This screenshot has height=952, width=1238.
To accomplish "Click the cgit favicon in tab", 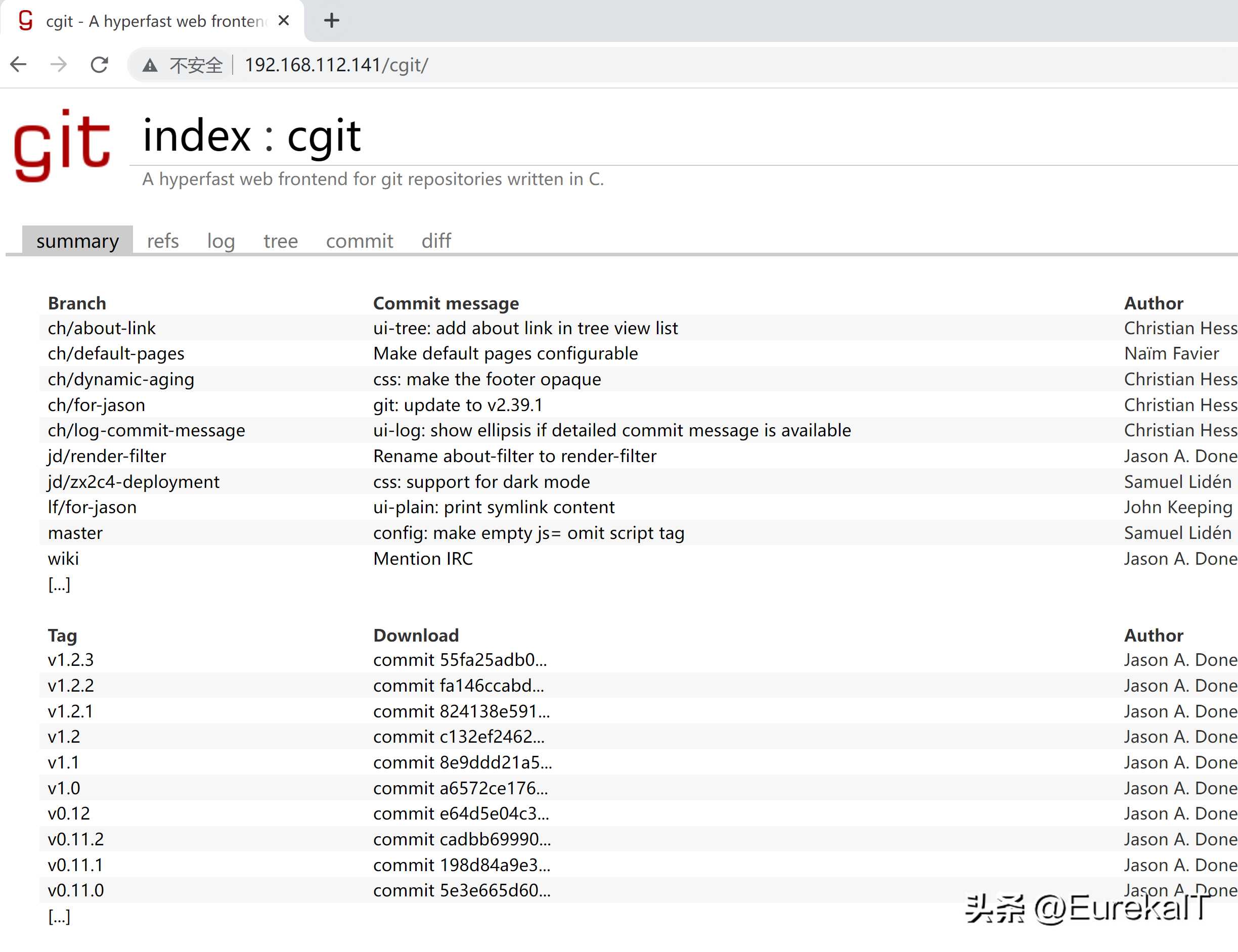I will [25, 20].
